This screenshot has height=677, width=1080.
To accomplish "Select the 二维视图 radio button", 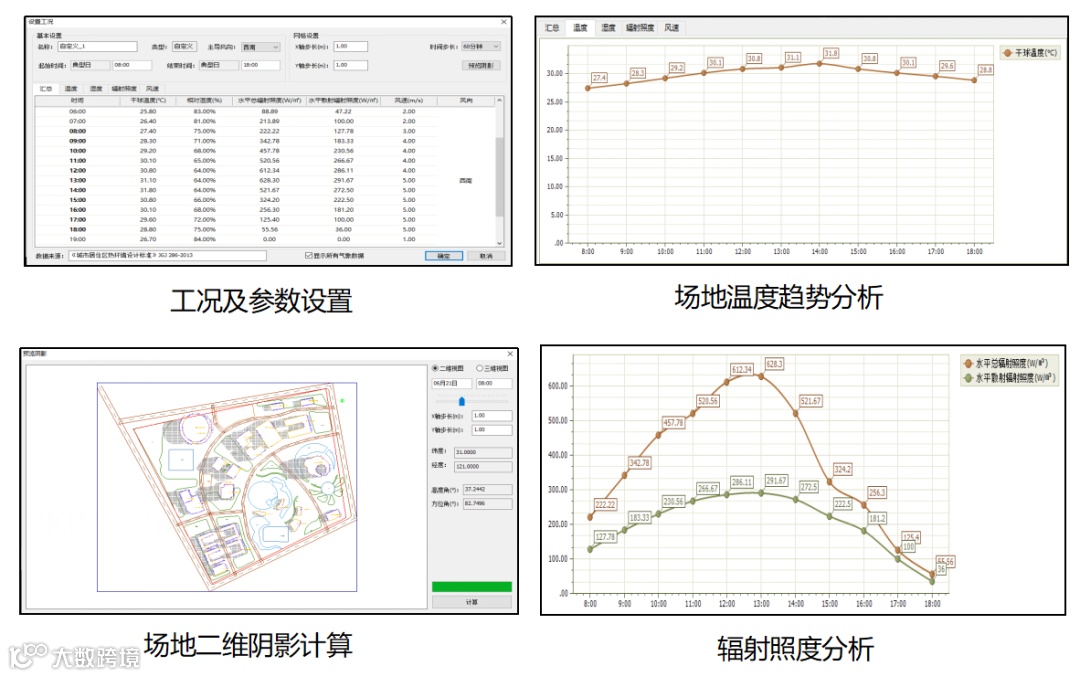I will pos(435,368).
